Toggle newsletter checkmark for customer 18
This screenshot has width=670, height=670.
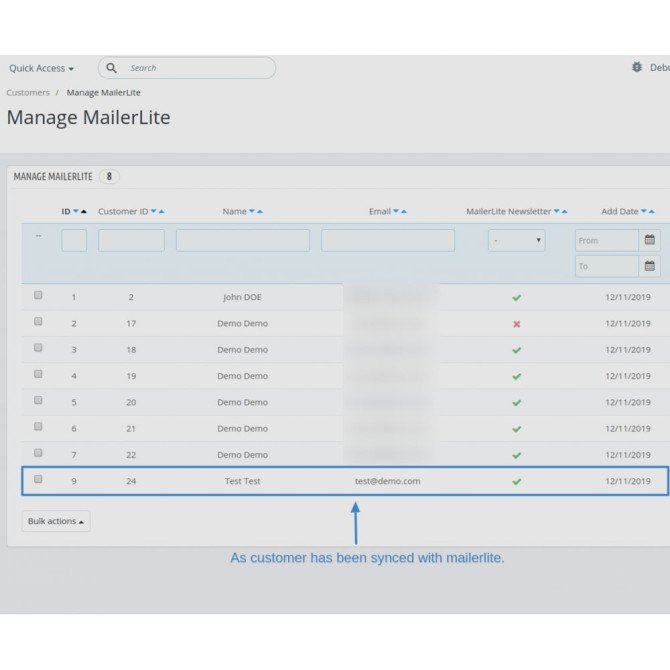point(517,350)
